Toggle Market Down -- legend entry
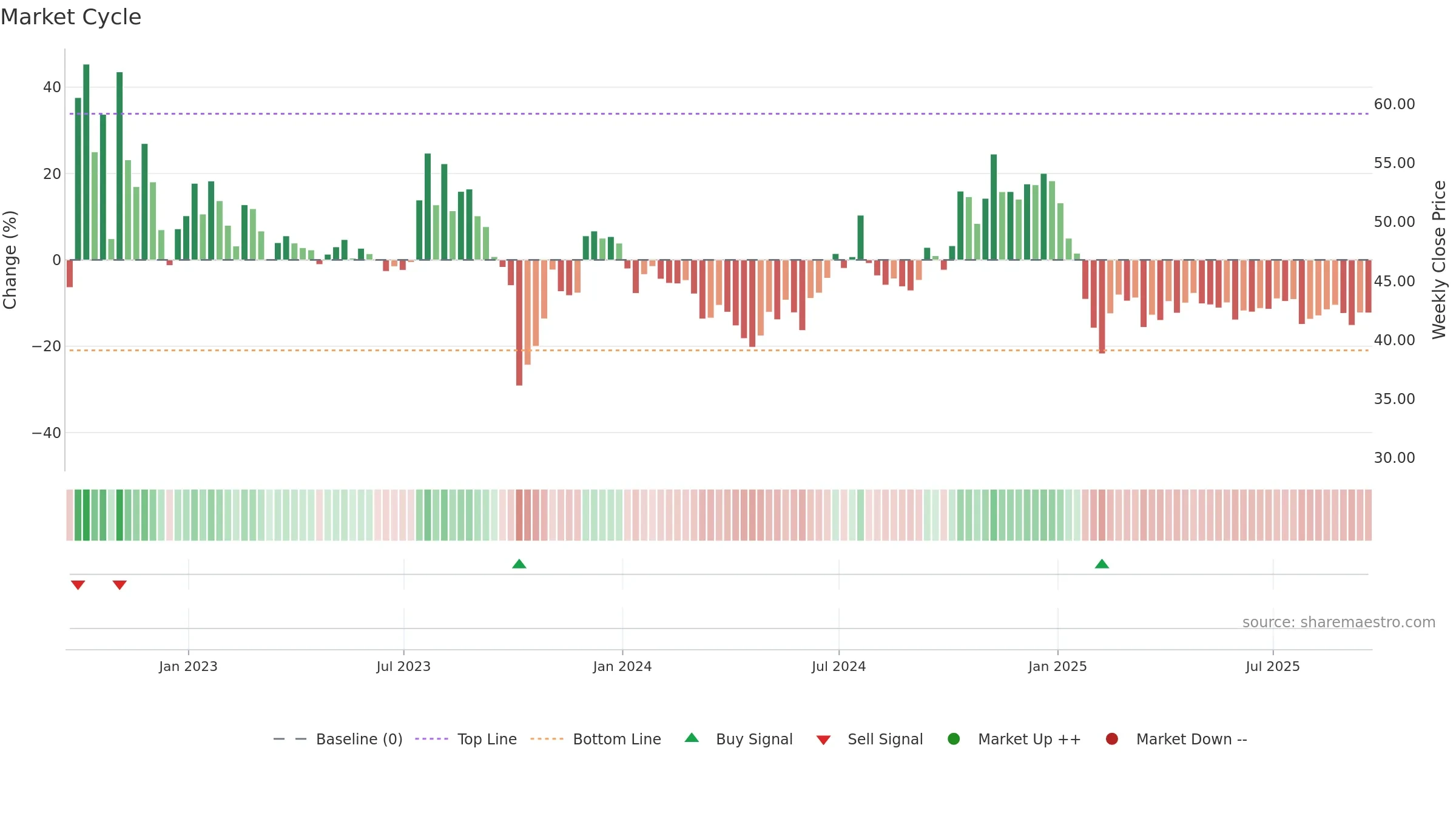 tap(1176, 739)
